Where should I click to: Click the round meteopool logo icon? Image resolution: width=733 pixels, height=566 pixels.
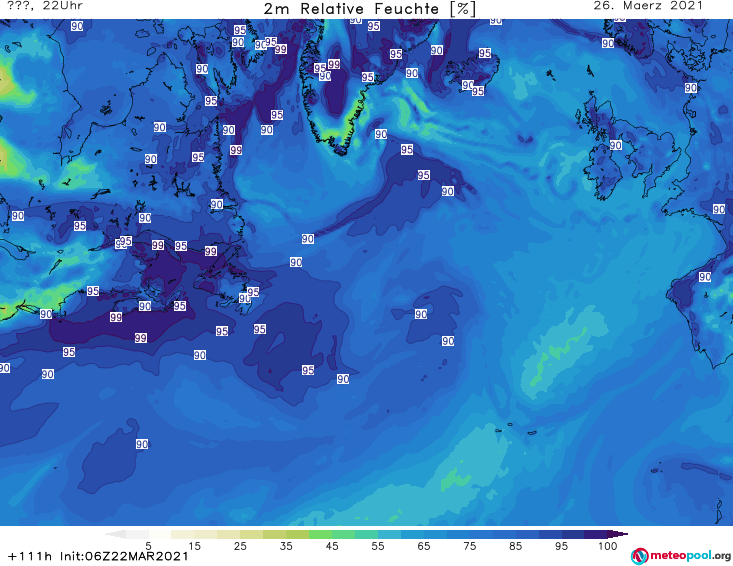[x=639, y=557]
